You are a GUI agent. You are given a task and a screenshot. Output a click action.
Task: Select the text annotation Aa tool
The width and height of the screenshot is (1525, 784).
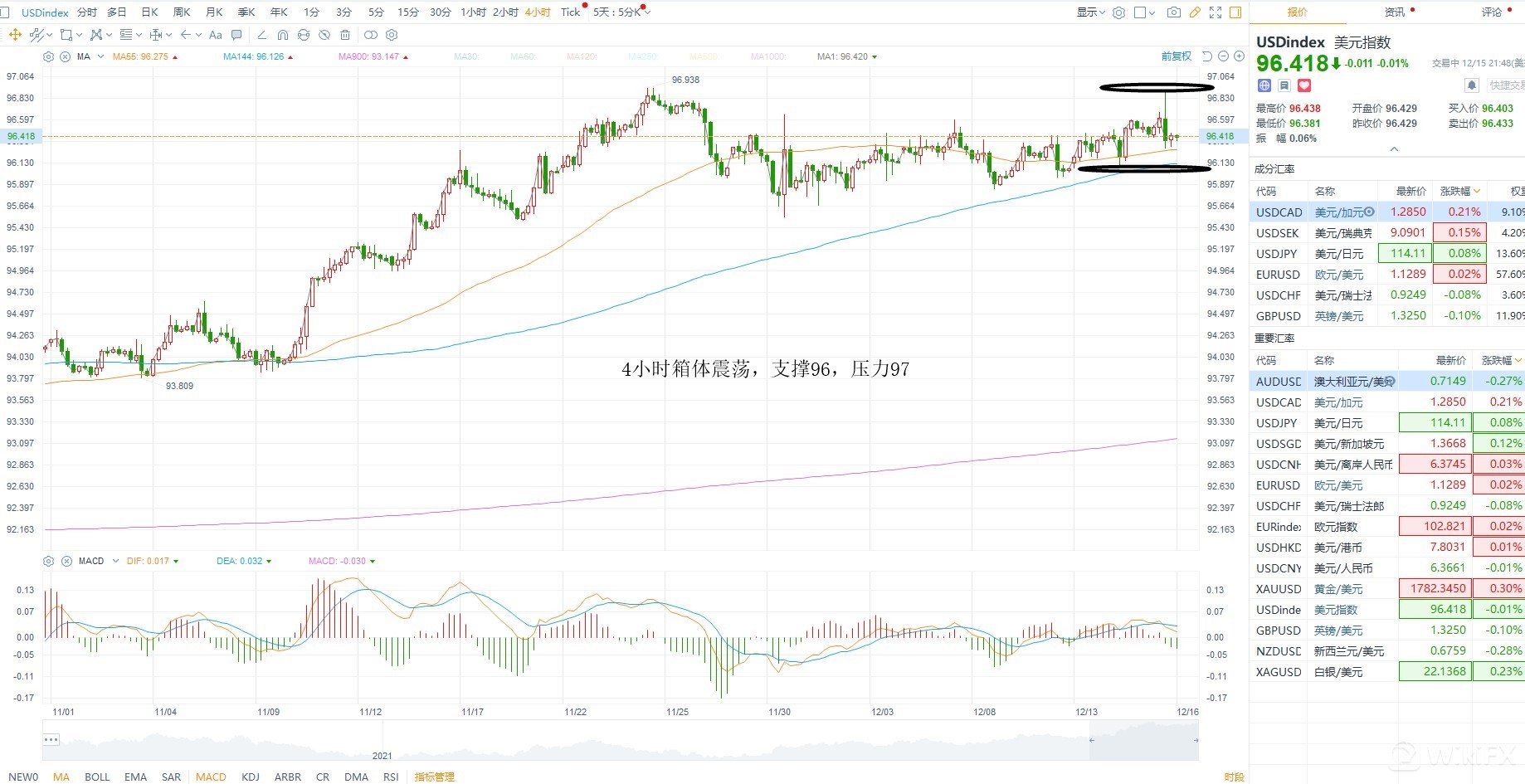[216, 35]
